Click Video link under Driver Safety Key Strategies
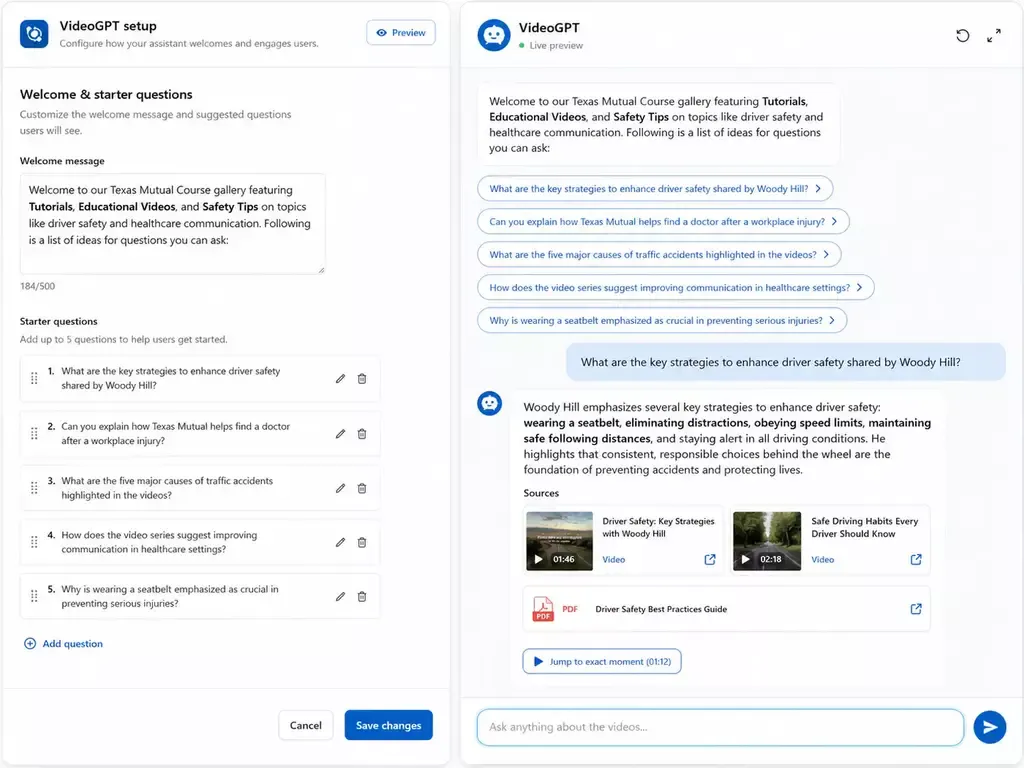The image size is (1024, 768). [613, 560]
